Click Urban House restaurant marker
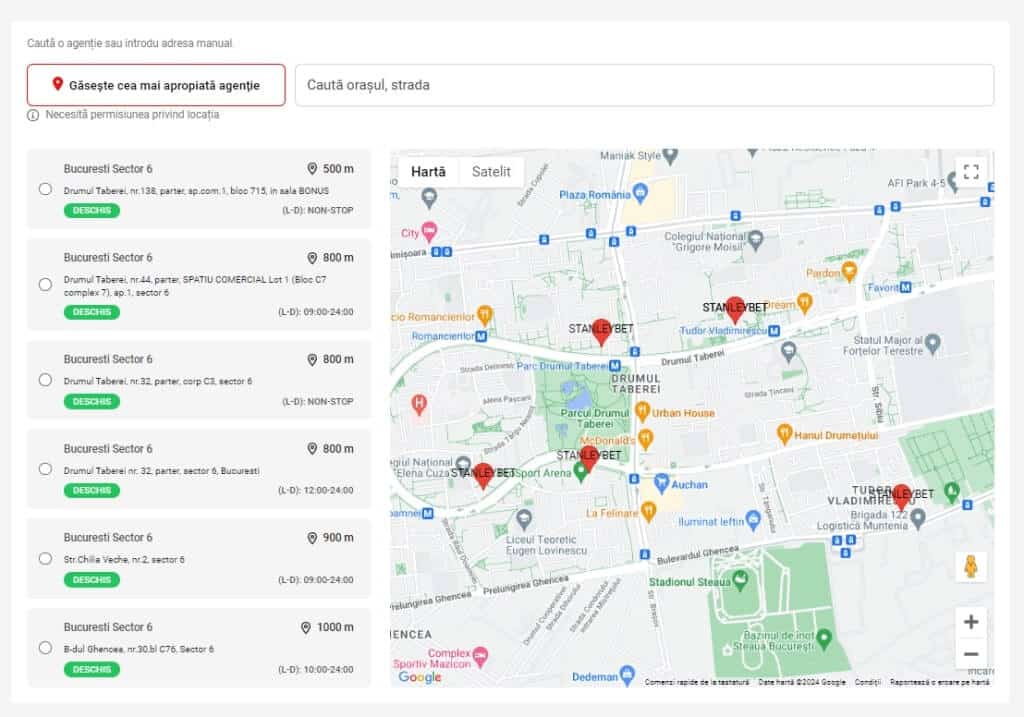This screenshot has height=717, width=1024. pyautogui.click(x=642, y=412)
